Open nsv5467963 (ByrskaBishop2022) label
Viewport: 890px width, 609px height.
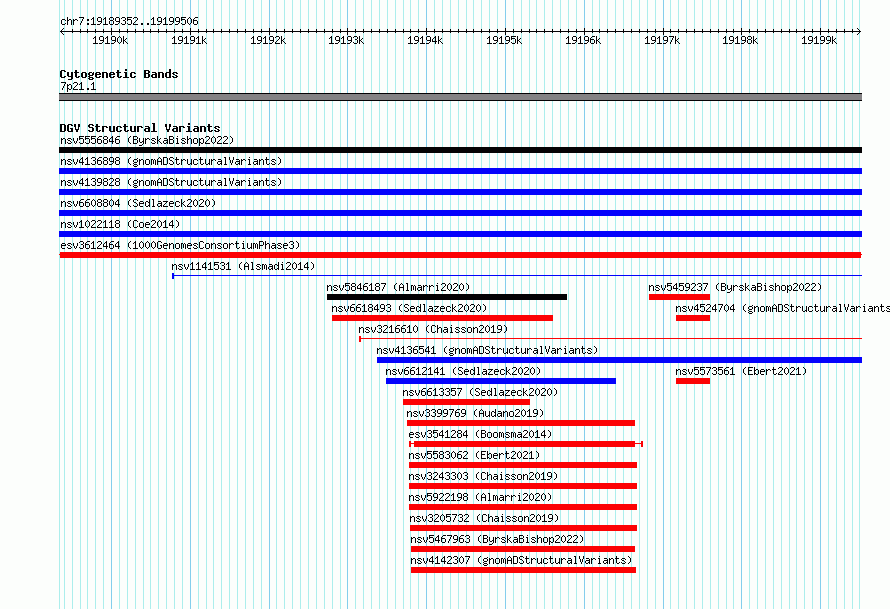[497, 539]
